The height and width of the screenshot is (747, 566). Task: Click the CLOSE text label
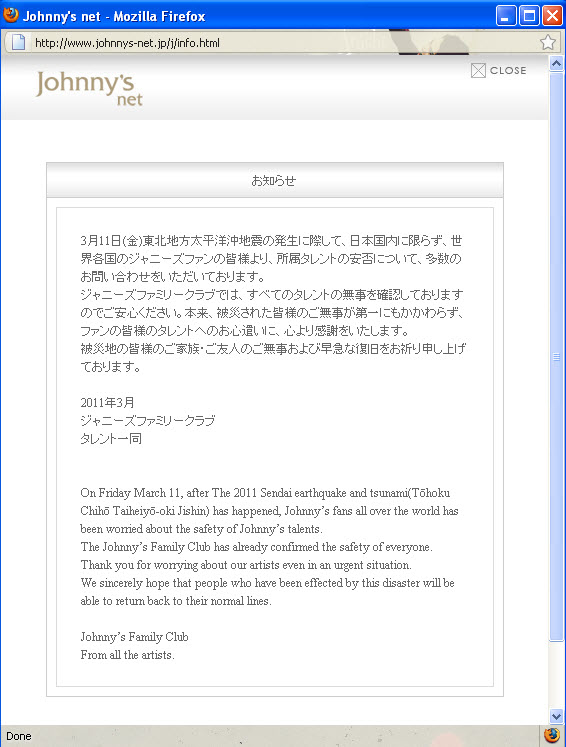[508, 71]
